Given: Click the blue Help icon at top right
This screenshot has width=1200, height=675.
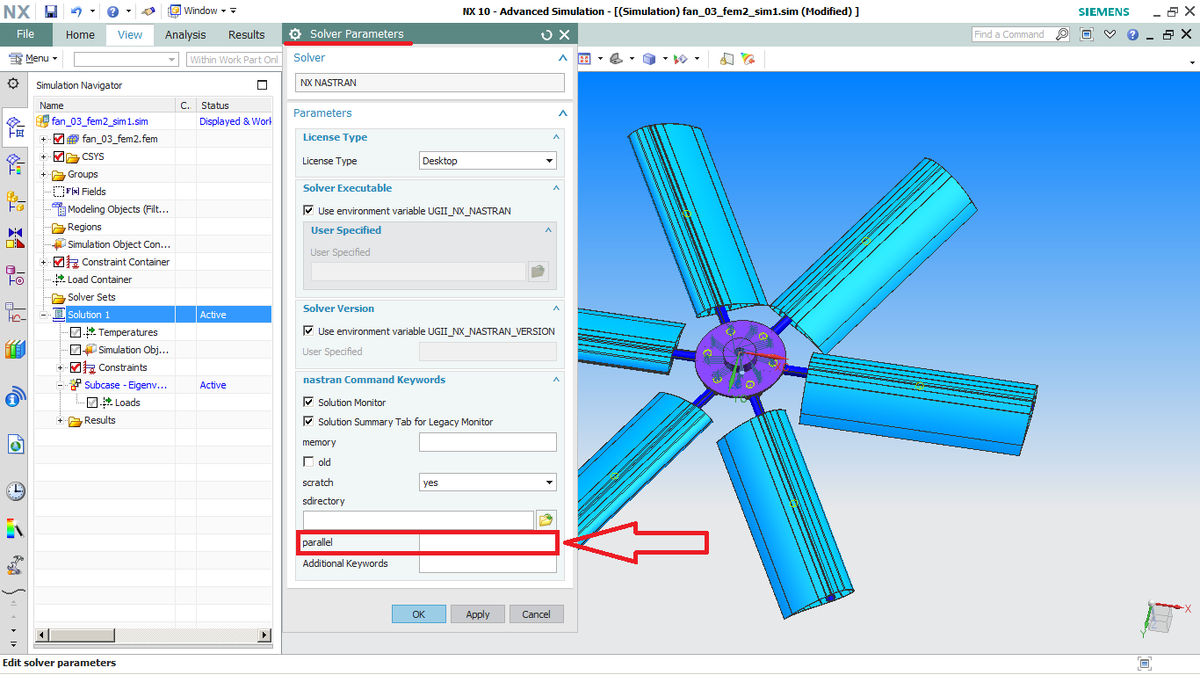Looking at the screenshot, I should tap(1133, 34).
